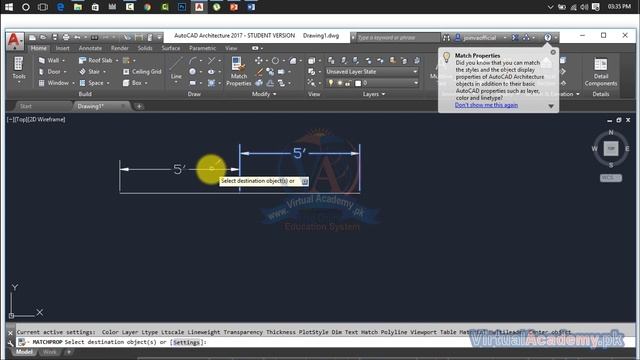Click the MATCHPROP command line input

point(325,342)
